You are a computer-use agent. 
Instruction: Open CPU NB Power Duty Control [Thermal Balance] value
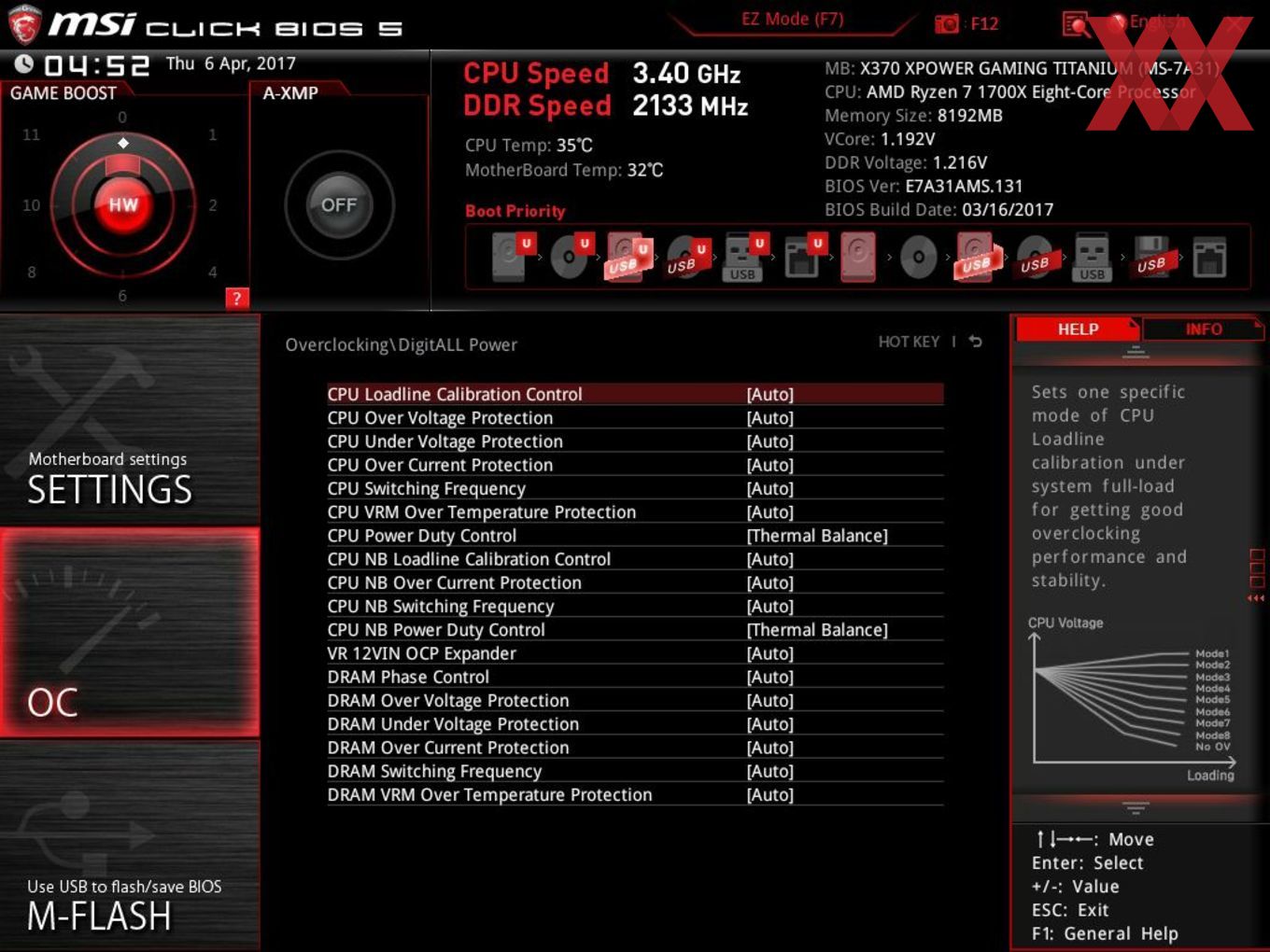tap(817, 630)
